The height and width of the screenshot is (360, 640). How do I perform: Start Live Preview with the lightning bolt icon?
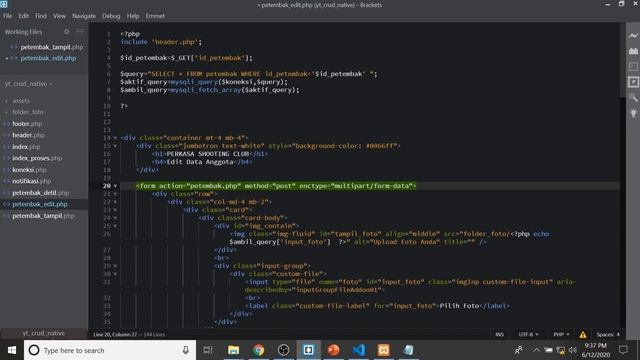coord(633,36)
